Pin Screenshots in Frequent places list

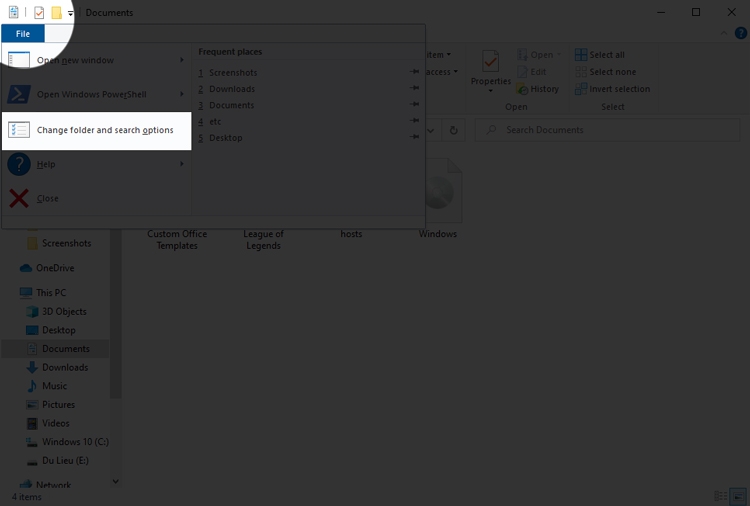tap(415, 72)
